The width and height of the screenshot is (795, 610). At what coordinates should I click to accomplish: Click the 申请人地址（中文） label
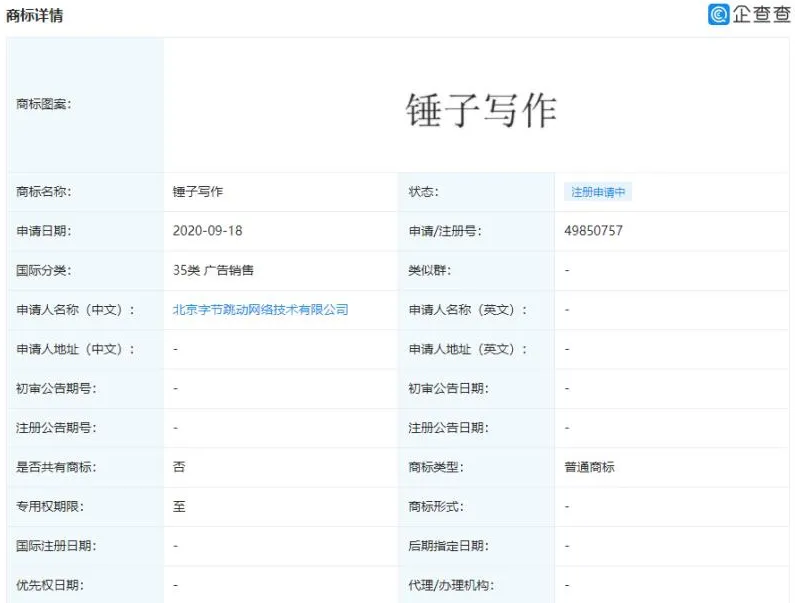[x=76, y=349]
